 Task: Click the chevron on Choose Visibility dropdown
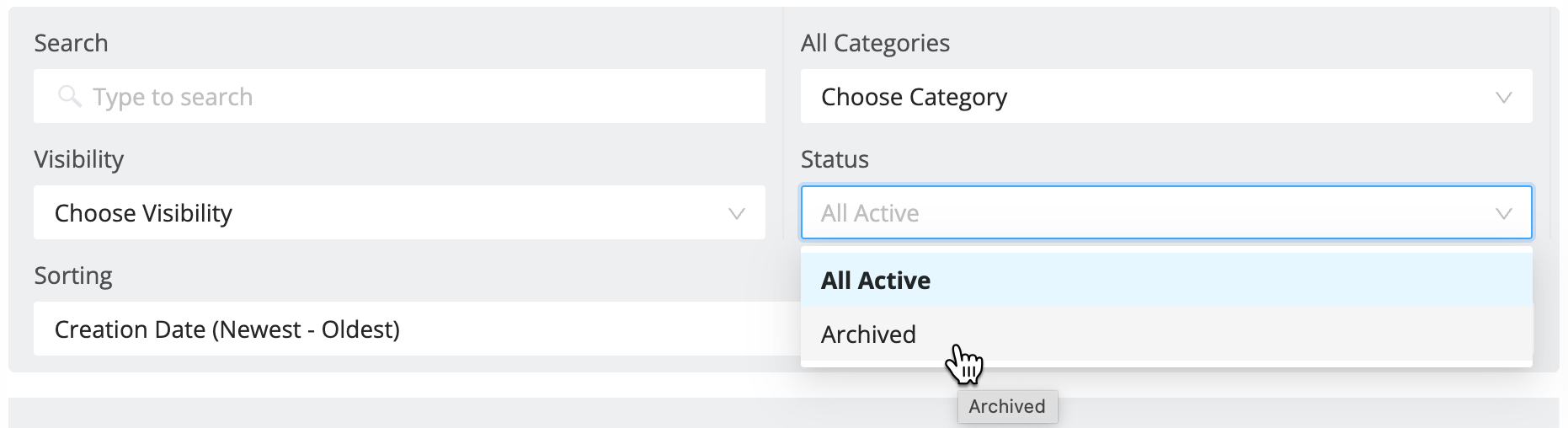737,214
